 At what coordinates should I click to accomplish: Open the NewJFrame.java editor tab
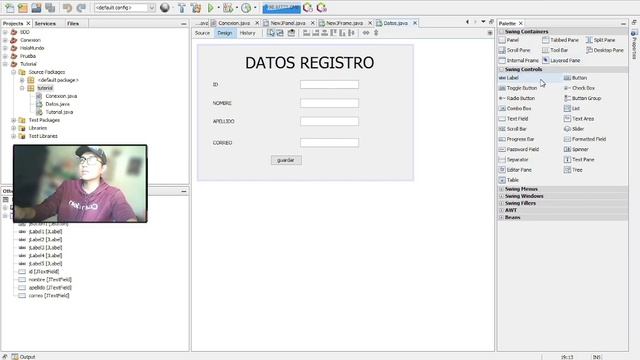pyautogui.click(x=344, y=23)
